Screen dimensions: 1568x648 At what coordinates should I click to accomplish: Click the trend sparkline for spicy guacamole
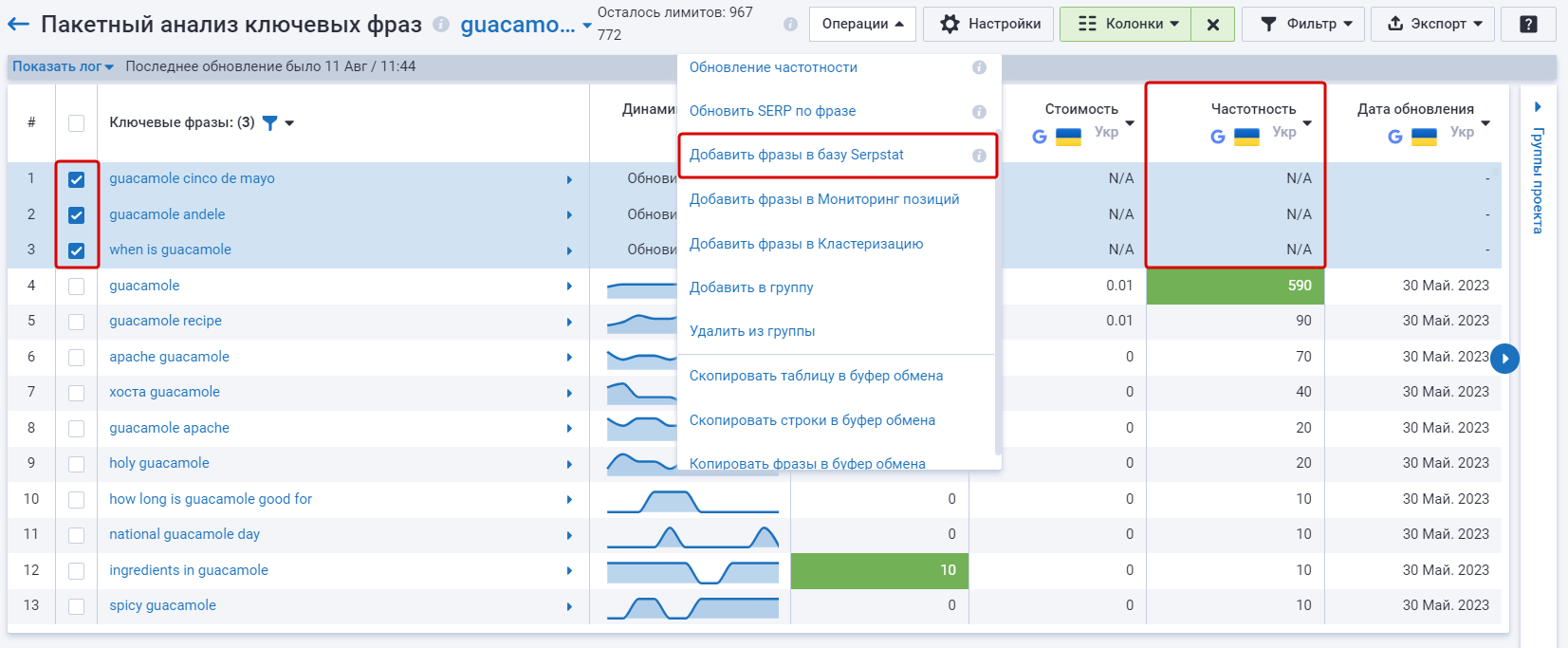tap(692, 607)
